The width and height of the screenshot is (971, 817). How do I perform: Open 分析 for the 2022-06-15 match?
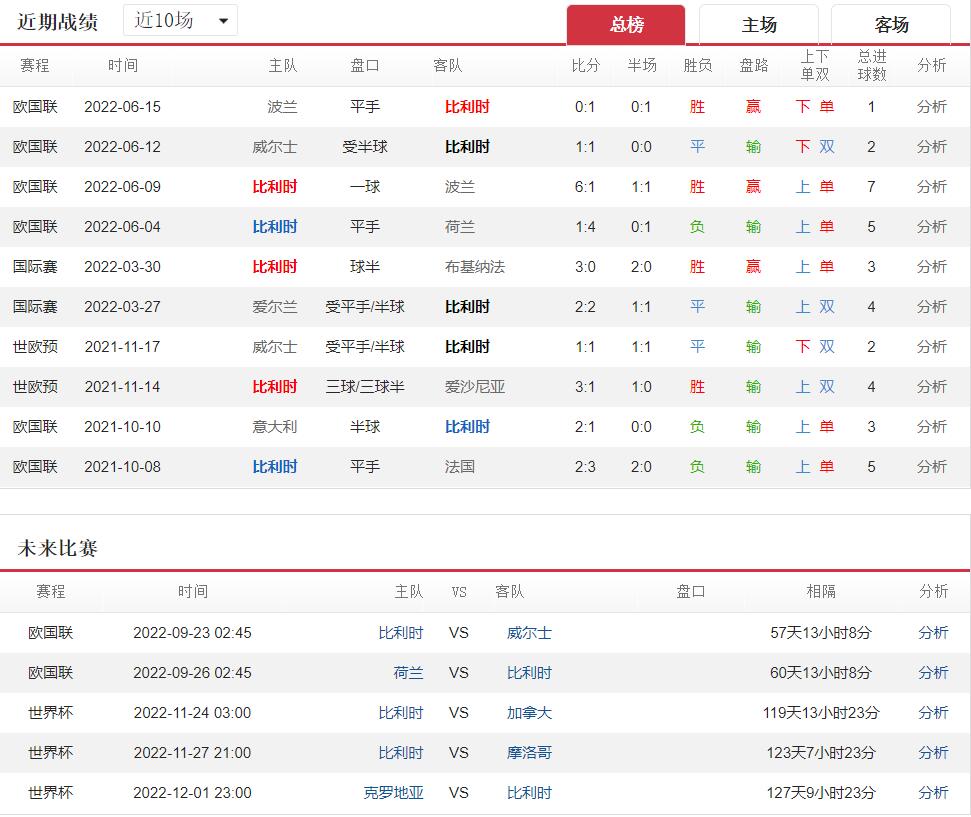(931, 107)
